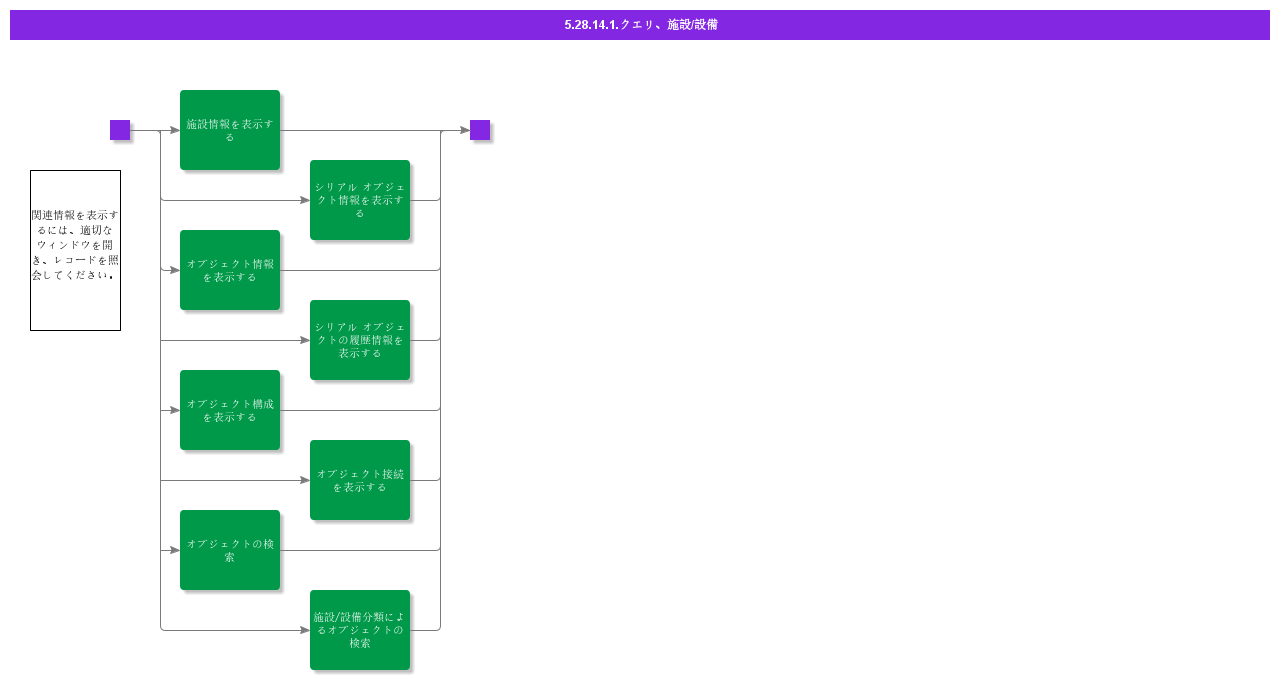Select the オブジェクト構成を表示する box
The image size is (1280, 680).
[230, 410]
